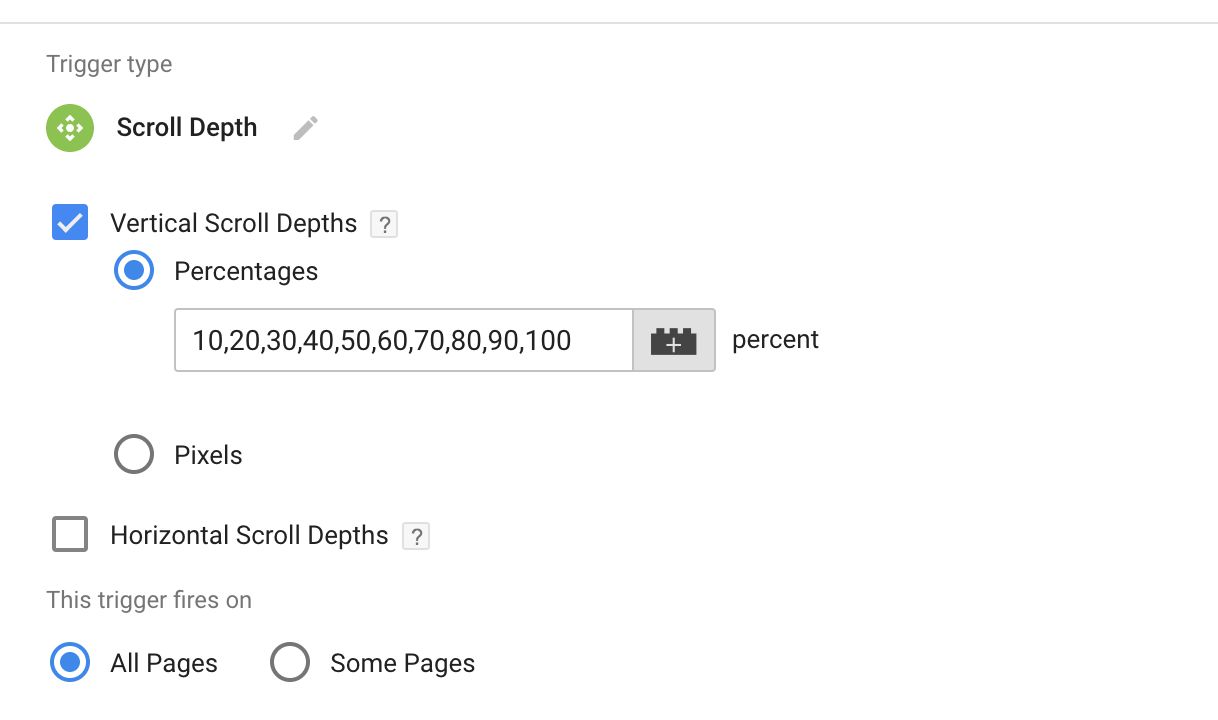The width and height of the screenshot is (1218, 720).
Task: Choose the All Pages radio button
Action: click(70, 663)
